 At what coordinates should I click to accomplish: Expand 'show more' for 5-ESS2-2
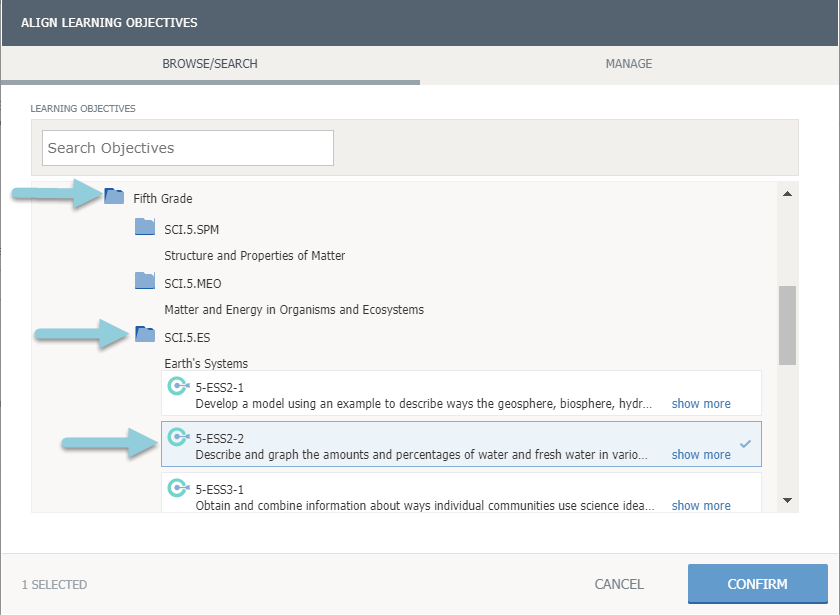[700, 455]
